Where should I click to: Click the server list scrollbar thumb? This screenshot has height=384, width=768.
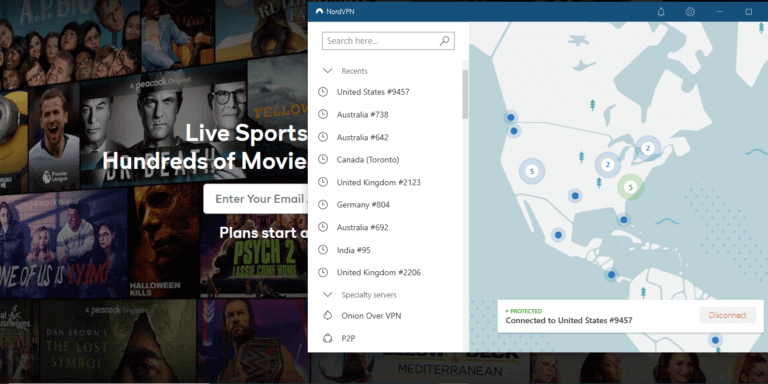[x=465, y=94]
